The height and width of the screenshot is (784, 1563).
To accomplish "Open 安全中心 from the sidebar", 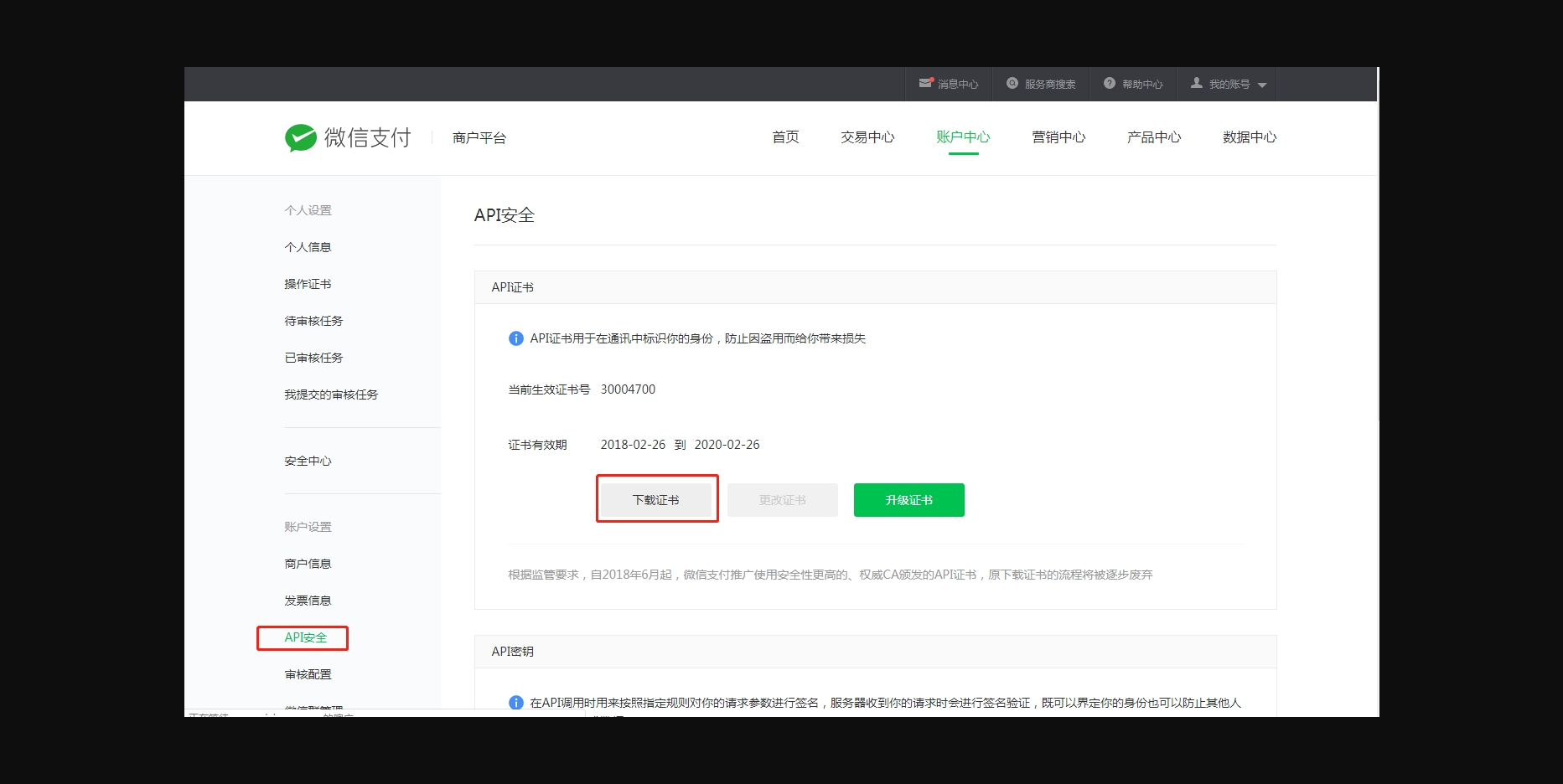I will point(308,461).
